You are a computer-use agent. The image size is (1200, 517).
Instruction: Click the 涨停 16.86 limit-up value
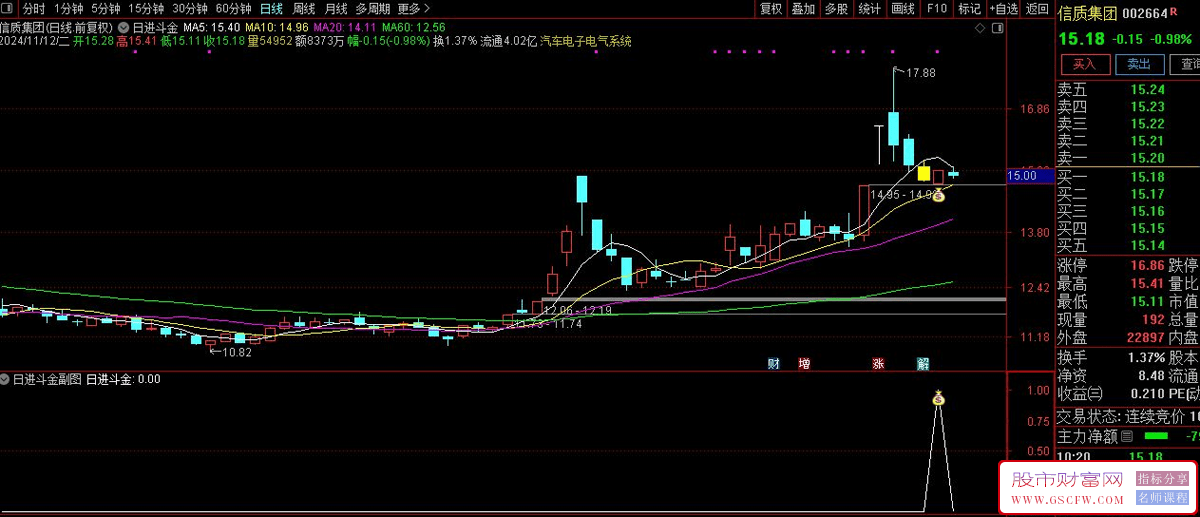pos(1147,265)
